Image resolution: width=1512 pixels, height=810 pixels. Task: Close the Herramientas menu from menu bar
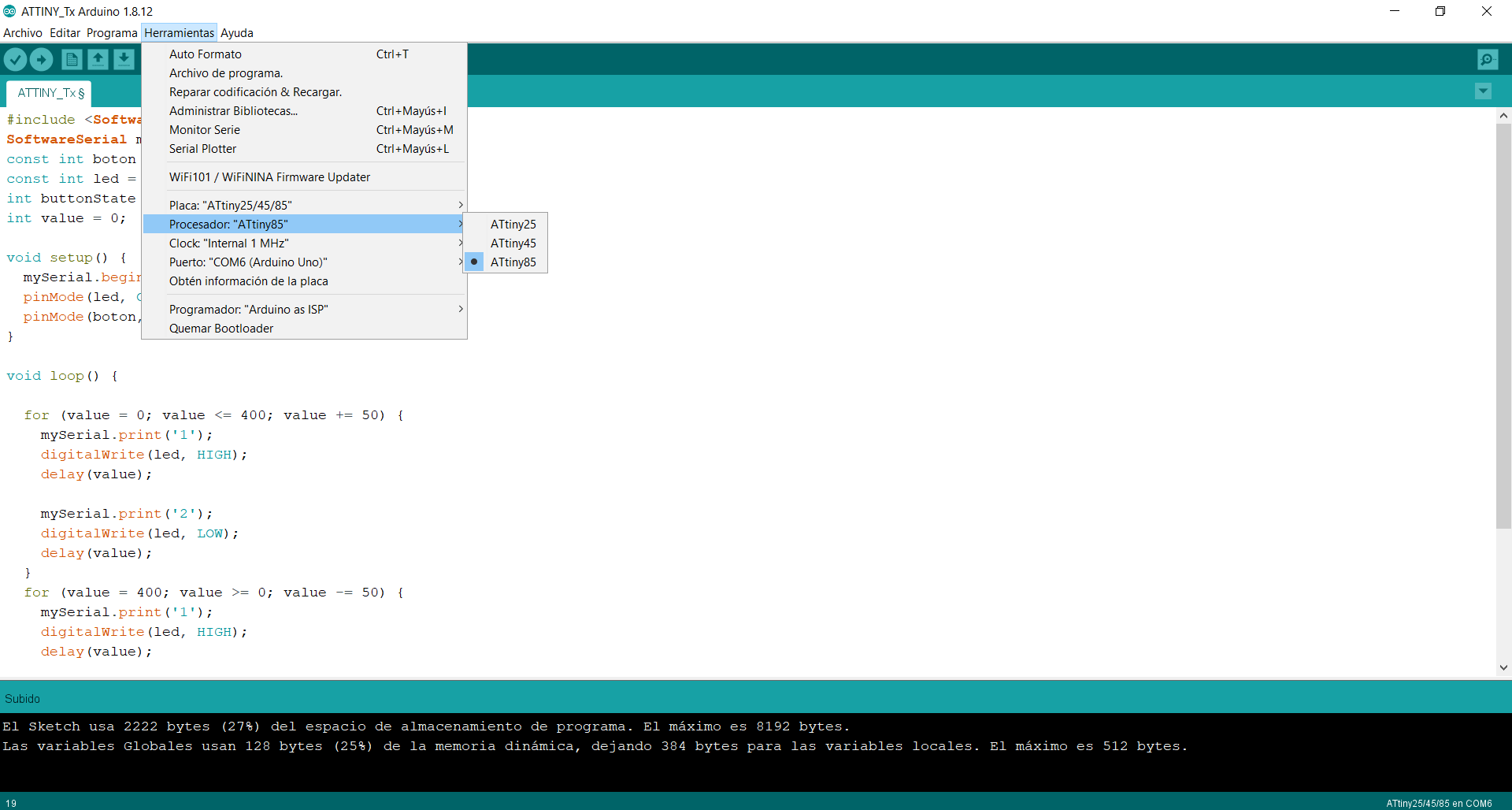coord(179,33)
